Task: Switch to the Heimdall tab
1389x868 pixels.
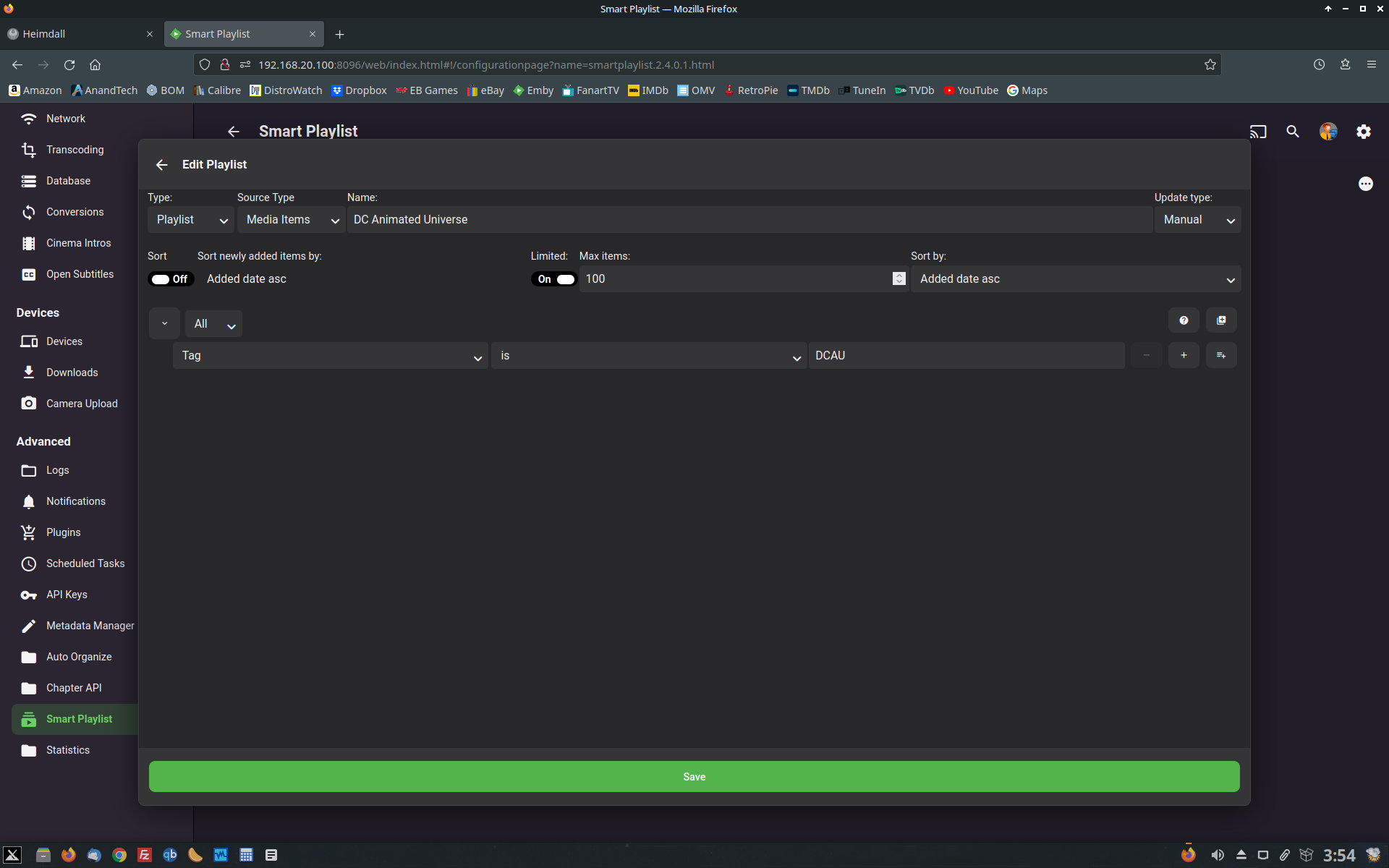Action: [x=80, y=34]
